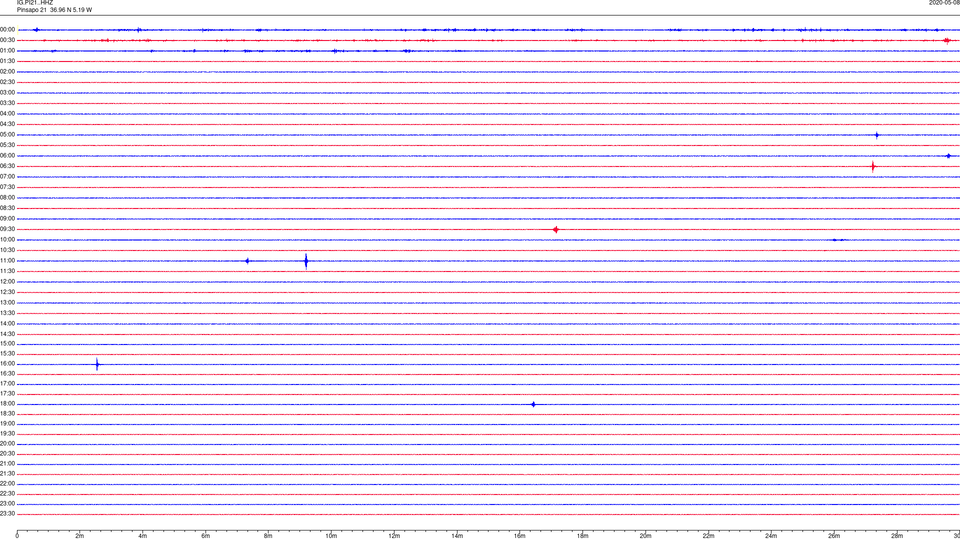Click the 18m tick label on the time axis
This screenshot has width=960, height=540.
583,536
